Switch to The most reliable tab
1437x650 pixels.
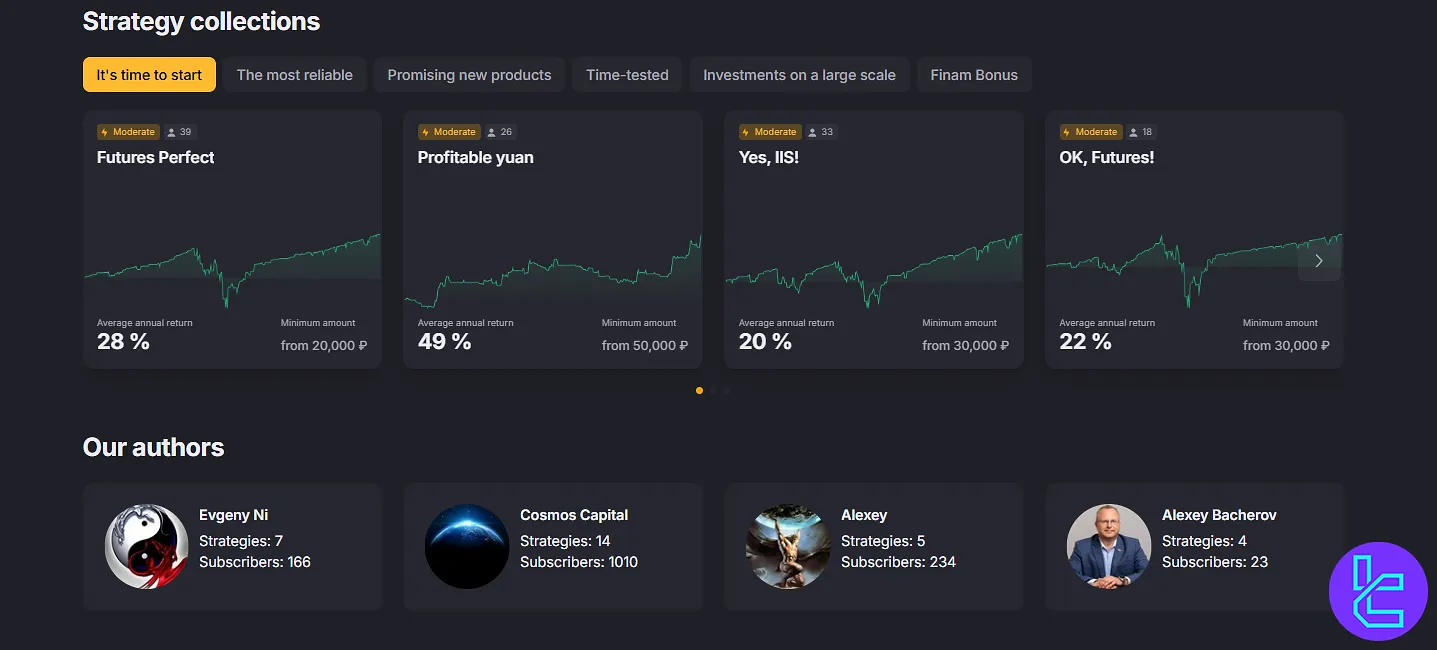coord(294,74)
